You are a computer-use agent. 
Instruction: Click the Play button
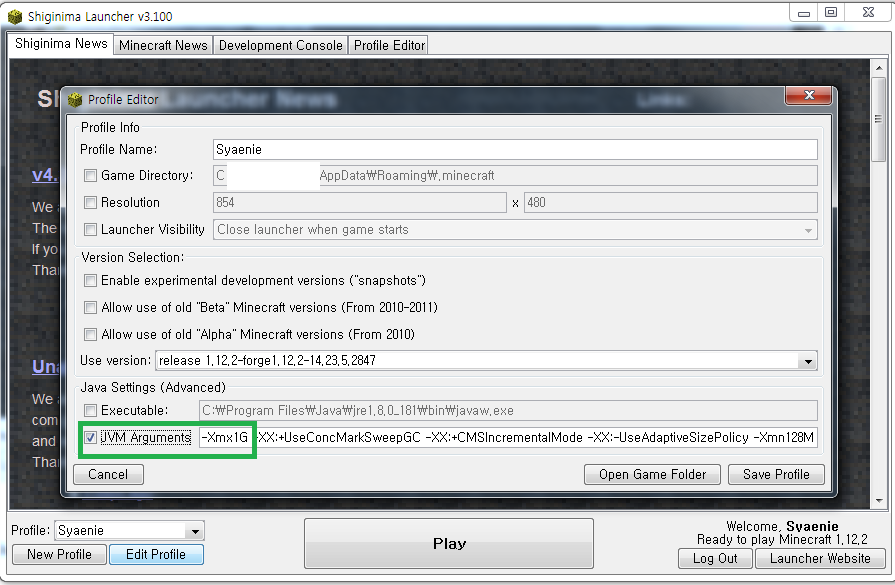[x=449, y=543]
